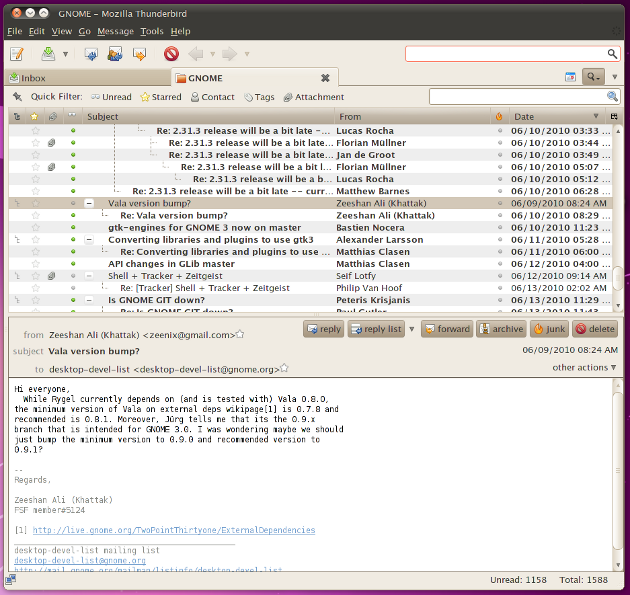The height and width of the screenshot is (595, 630).
Task: Star the sender Zeeshan Ali contact
Action: [x=240, y=334]
